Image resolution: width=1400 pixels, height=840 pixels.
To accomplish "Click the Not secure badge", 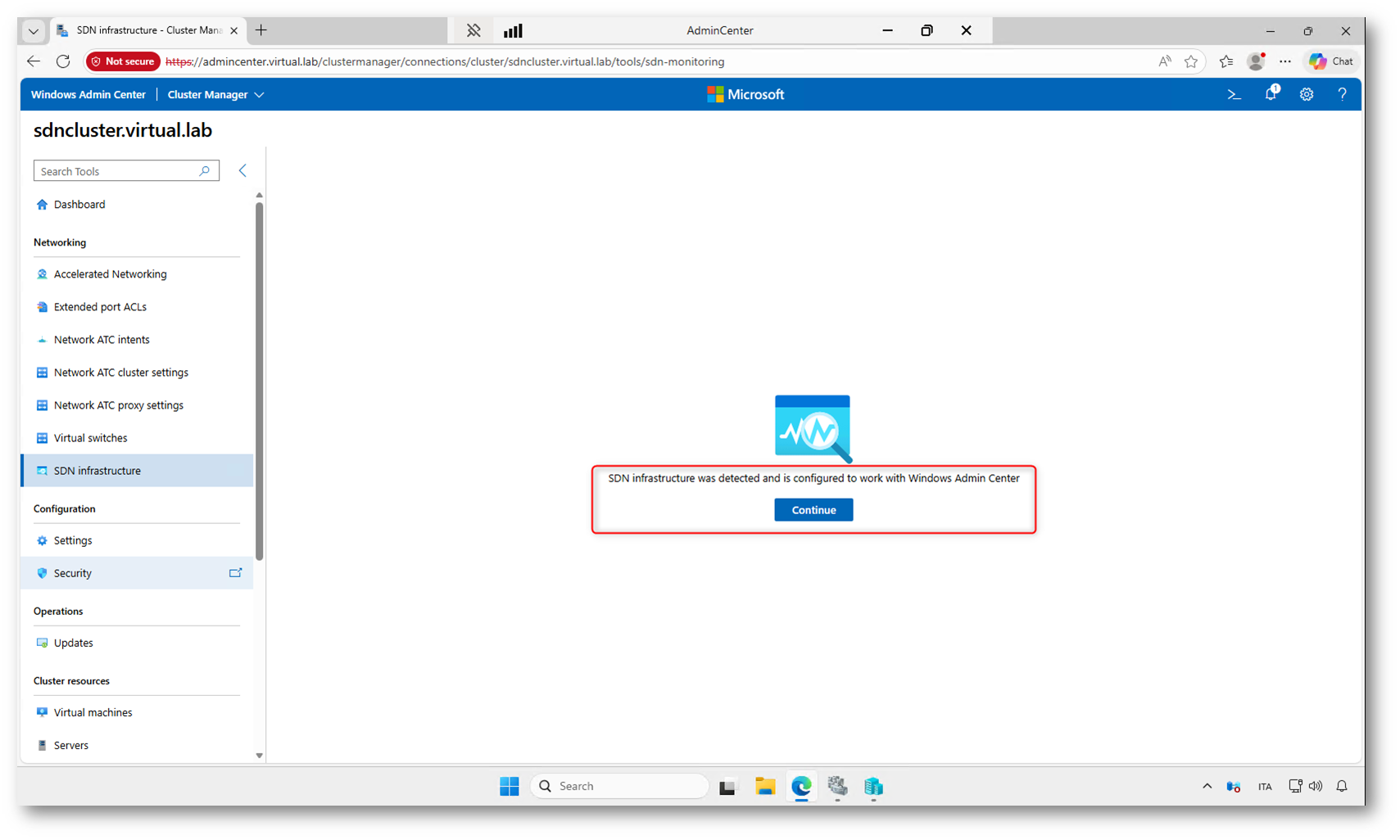I will pos(123,61).
